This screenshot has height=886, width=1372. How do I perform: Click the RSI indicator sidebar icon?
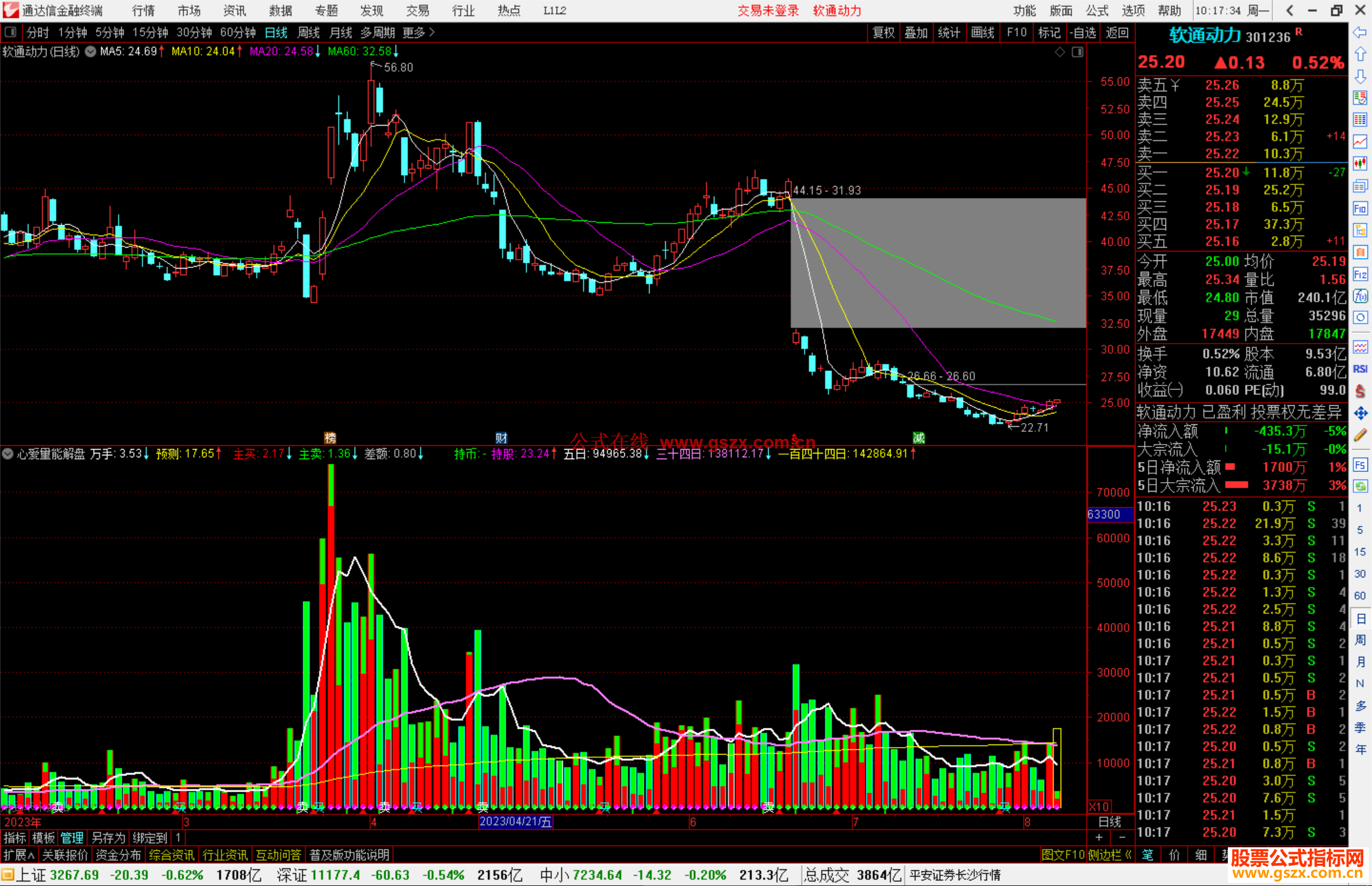[x=1360, y=369]
